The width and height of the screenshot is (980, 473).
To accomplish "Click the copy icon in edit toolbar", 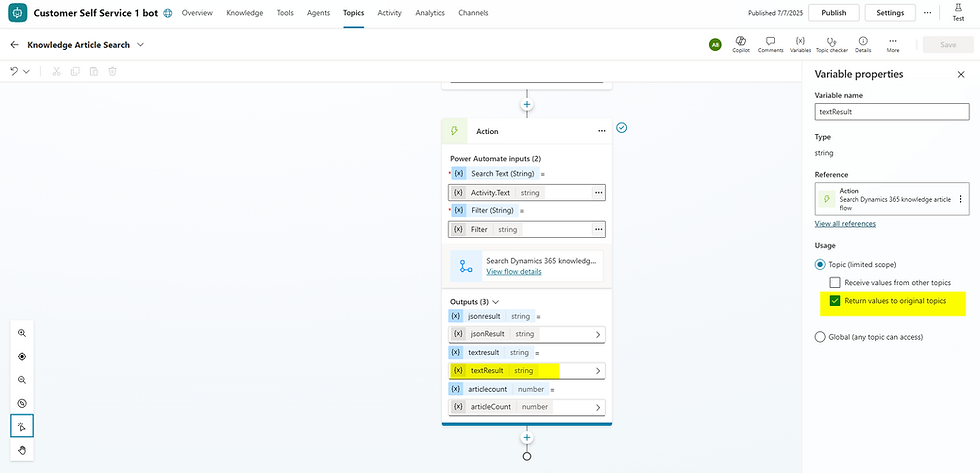I will [75, 71].
